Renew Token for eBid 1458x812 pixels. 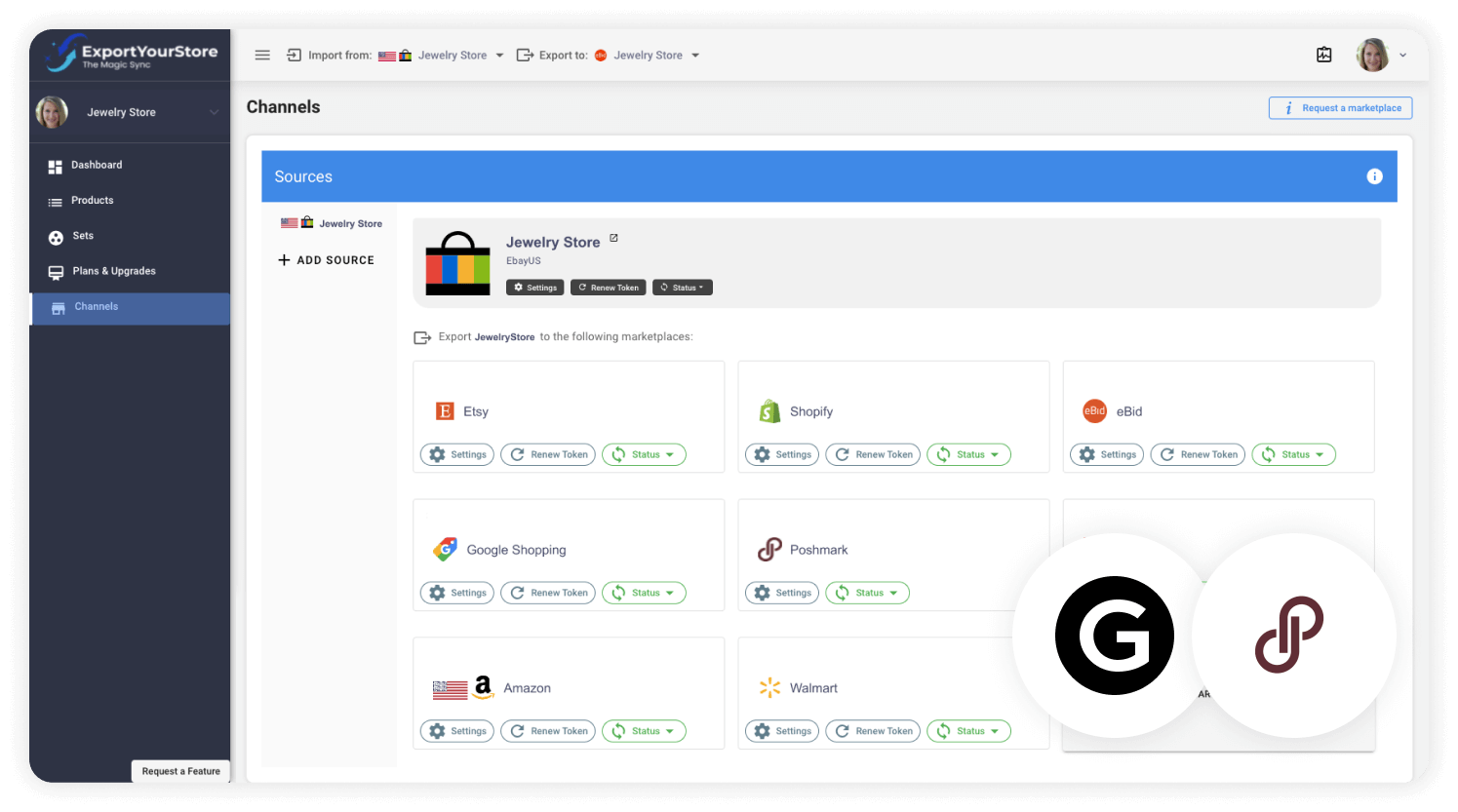(x=1198, y=454)
